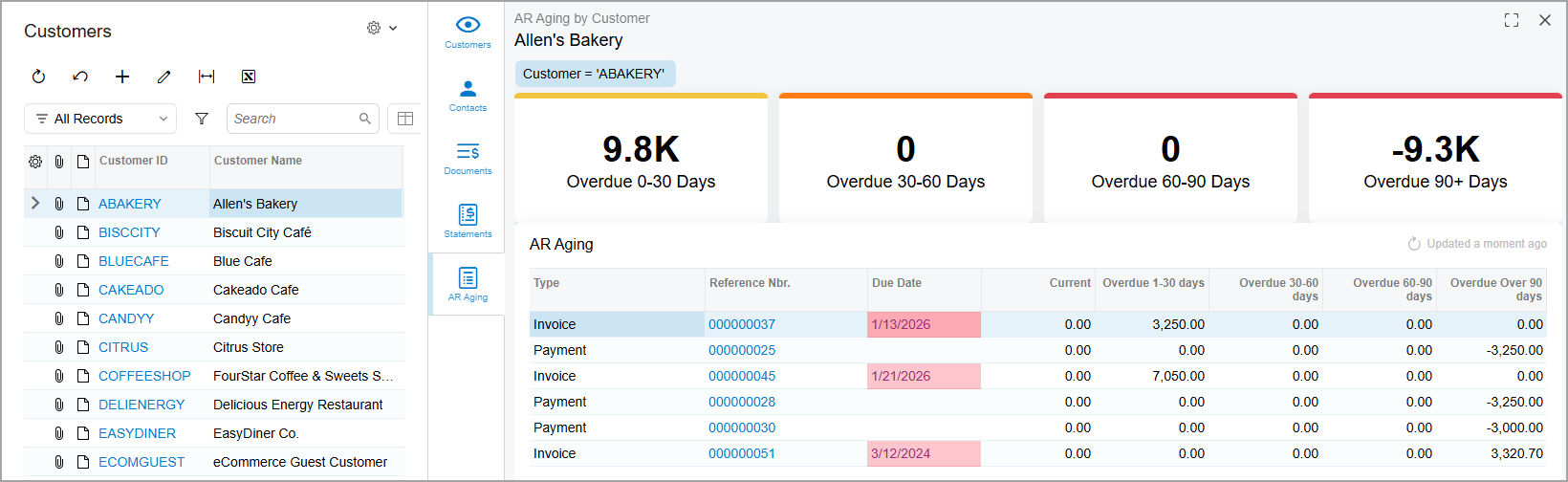Click the pencil Edit icon
Viewport: 1568px width, 482px height.
click(164, 77)
